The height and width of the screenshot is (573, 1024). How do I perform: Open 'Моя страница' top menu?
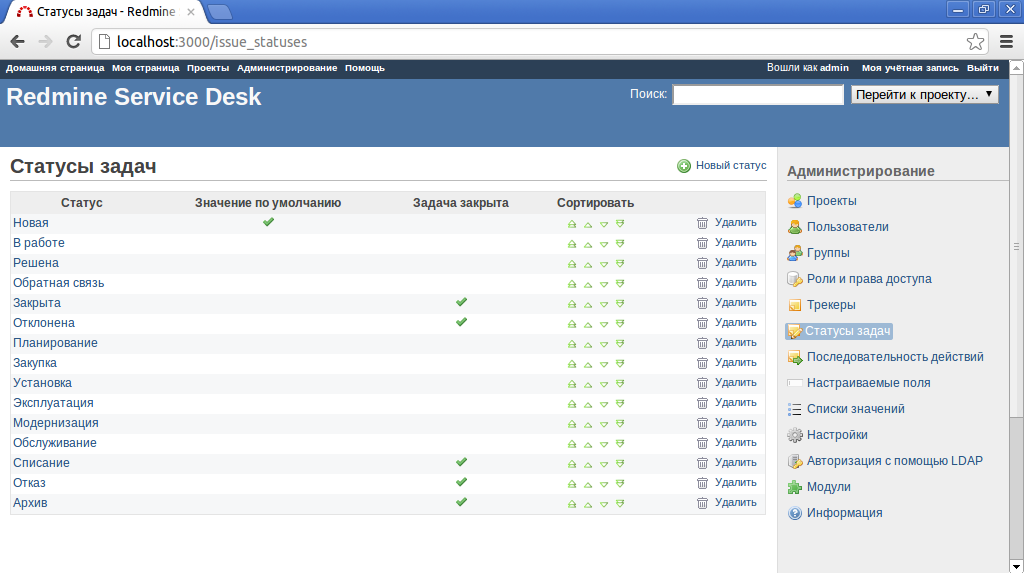(146, 68)
